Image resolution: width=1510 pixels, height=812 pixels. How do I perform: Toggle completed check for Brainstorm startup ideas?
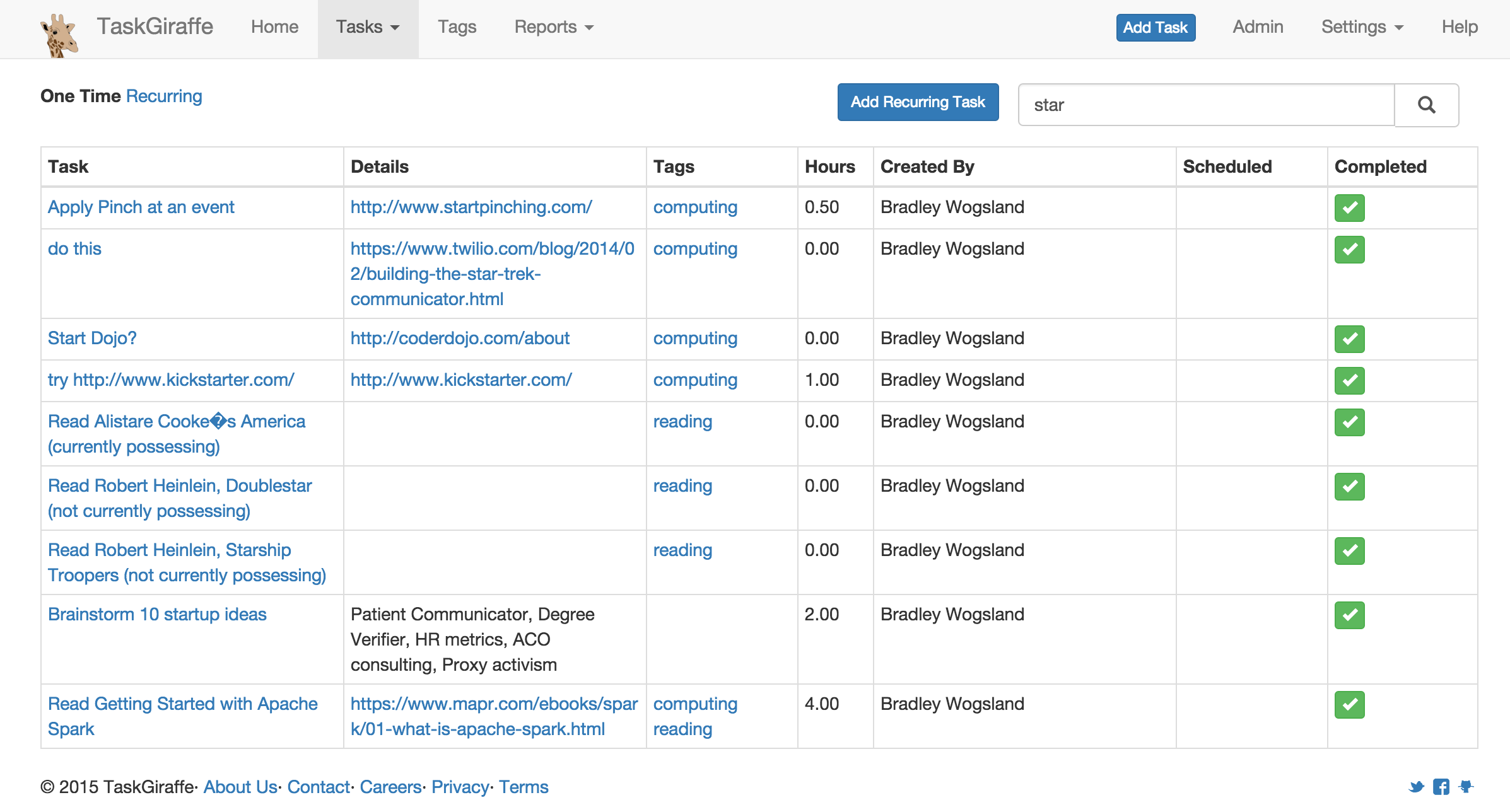(x=1349, y=615)
